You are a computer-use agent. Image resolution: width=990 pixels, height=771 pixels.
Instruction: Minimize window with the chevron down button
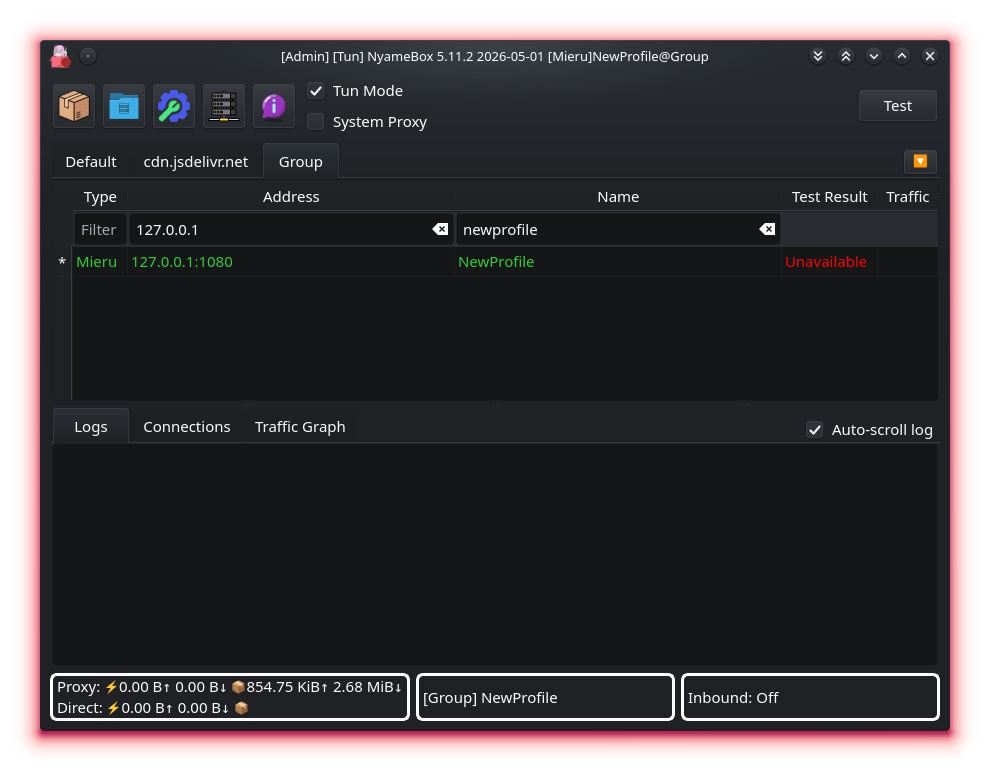[x=874, y=56]
